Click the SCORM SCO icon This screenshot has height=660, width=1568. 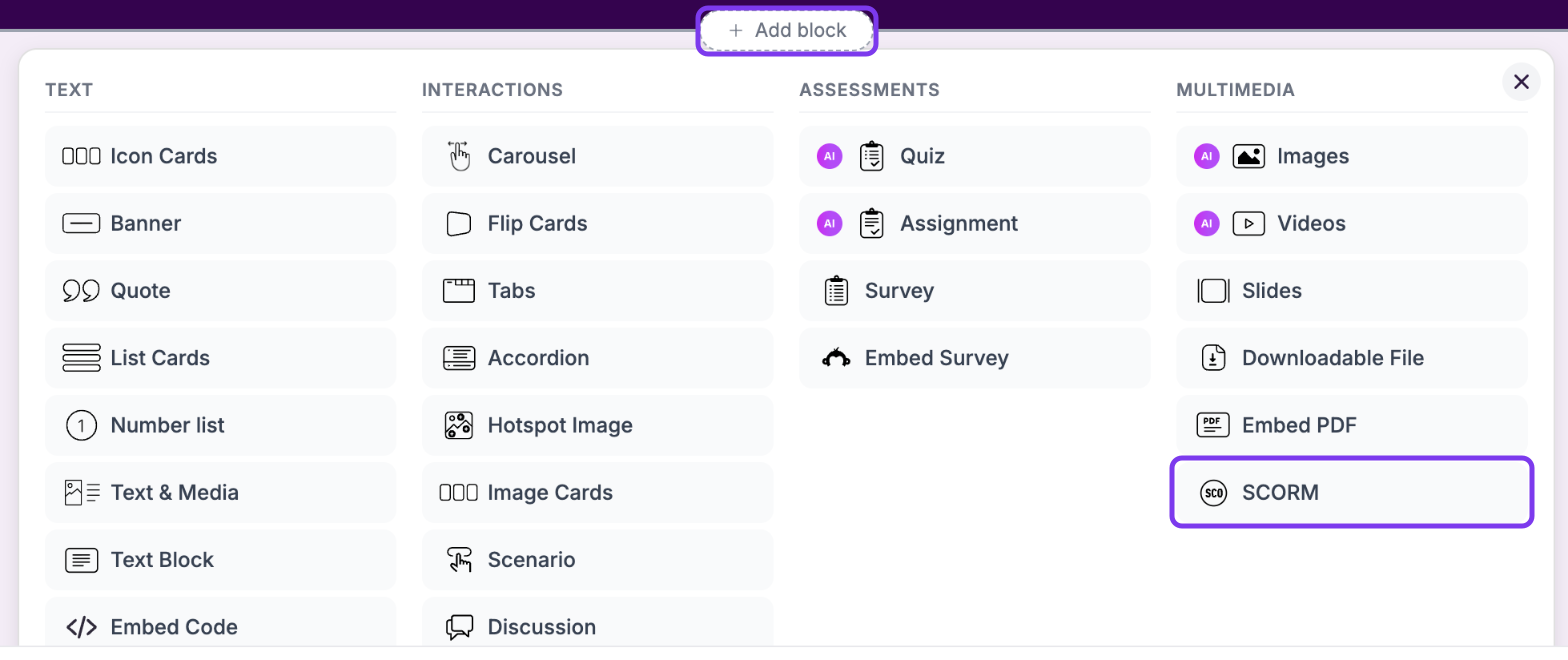tap(1213, 492)
